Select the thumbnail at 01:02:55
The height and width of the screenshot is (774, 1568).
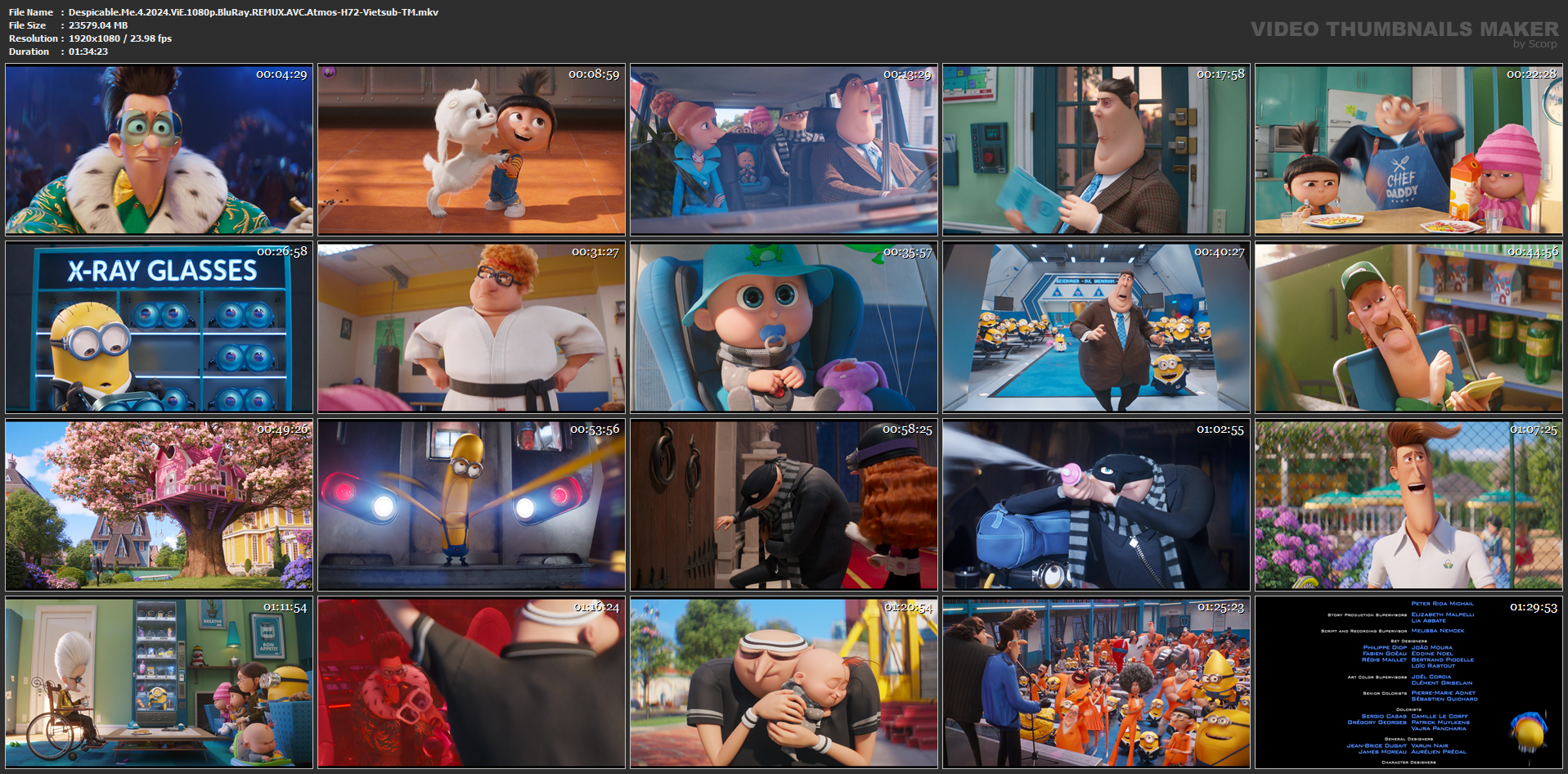click(1097, 506)
